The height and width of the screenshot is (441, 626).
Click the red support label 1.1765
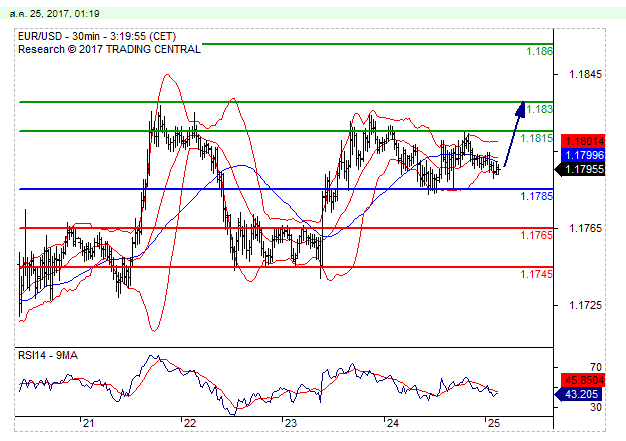coord(537,235)
